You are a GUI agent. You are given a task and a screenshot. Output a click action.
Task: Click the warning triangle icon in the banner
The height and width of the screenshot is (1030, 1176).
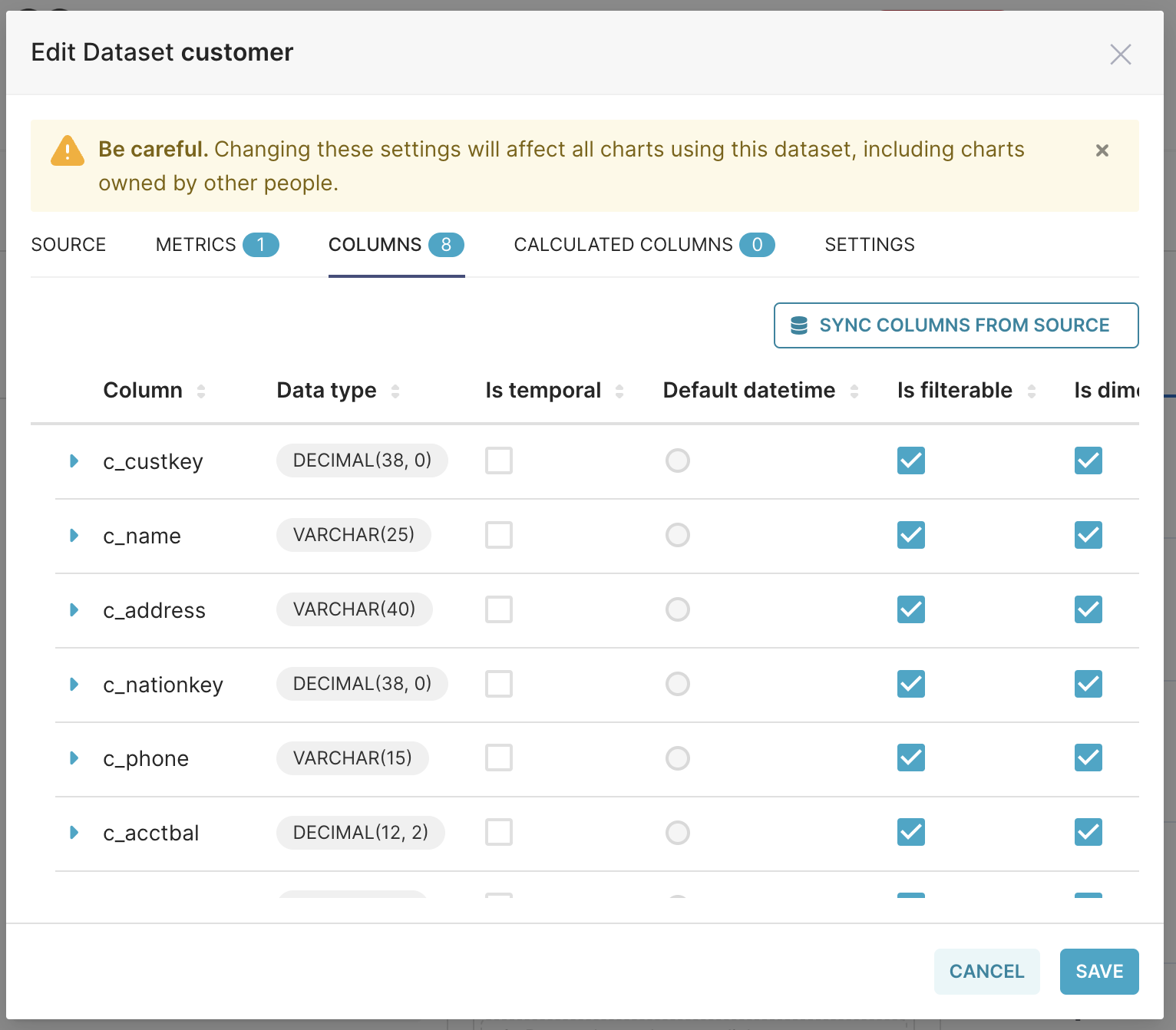(x=67, y=151)
